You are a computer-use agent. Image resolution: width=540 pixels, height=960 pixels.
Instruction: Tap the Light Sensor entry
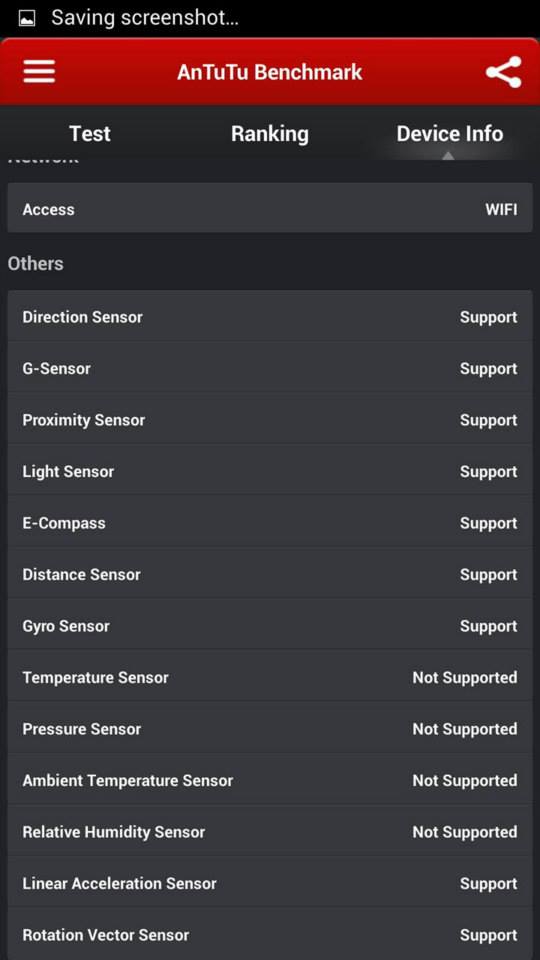270,471
